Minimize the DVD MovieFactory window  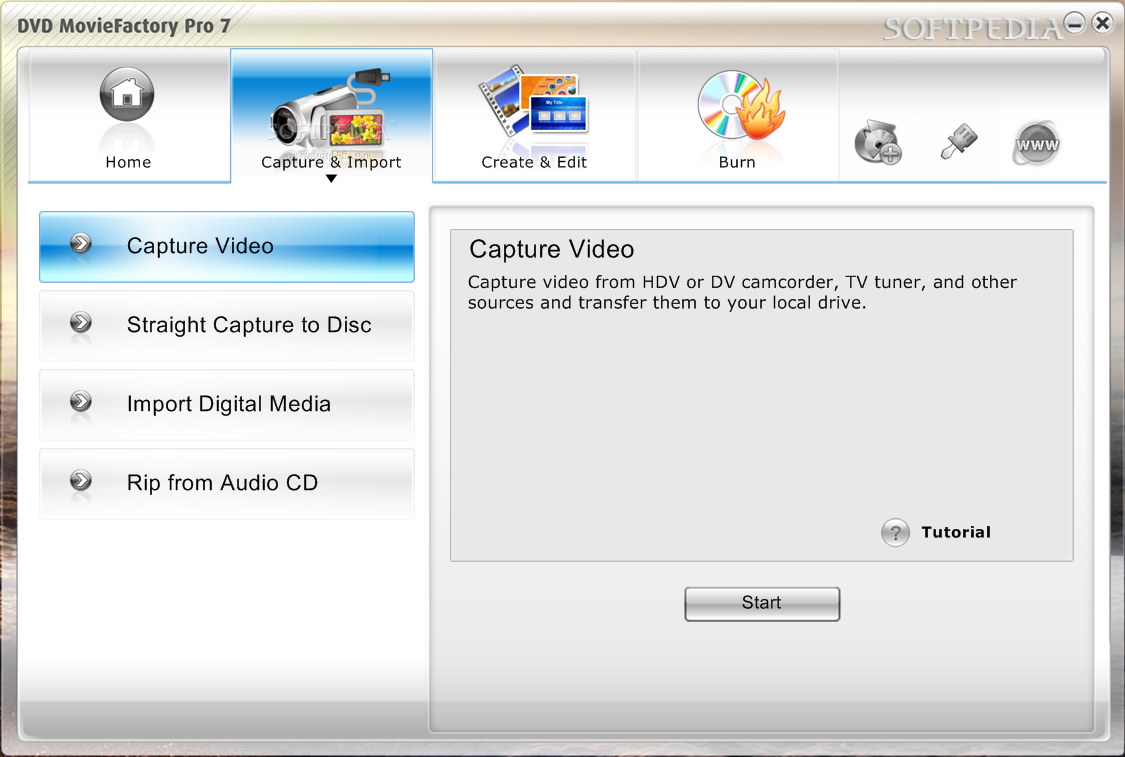pyautogui.click(x=1075, y=23)
